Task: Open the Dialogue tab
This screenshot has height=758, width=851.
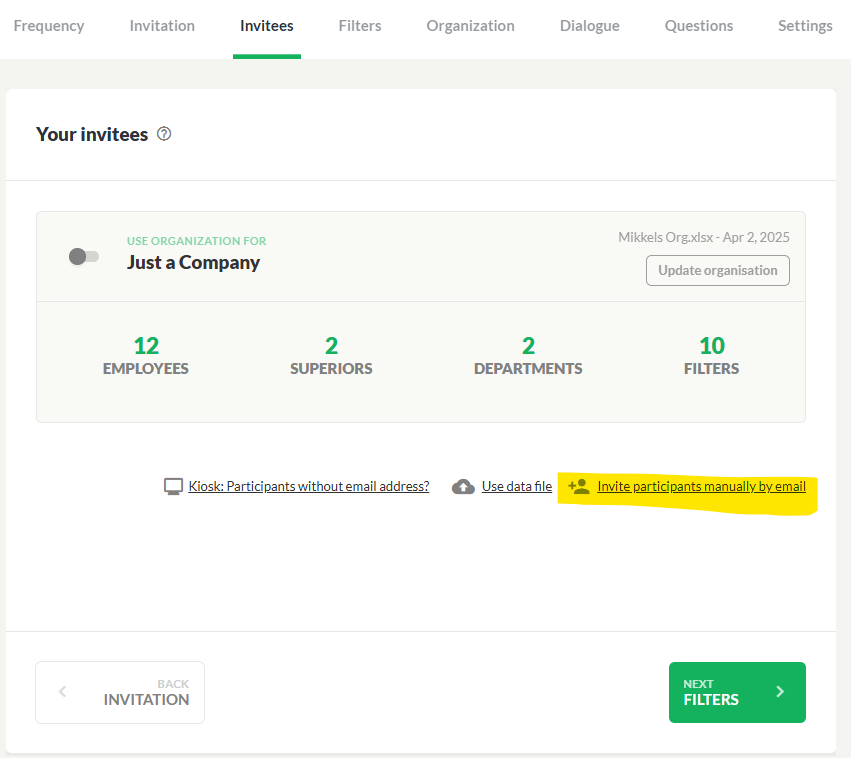Action: (589, 26)
